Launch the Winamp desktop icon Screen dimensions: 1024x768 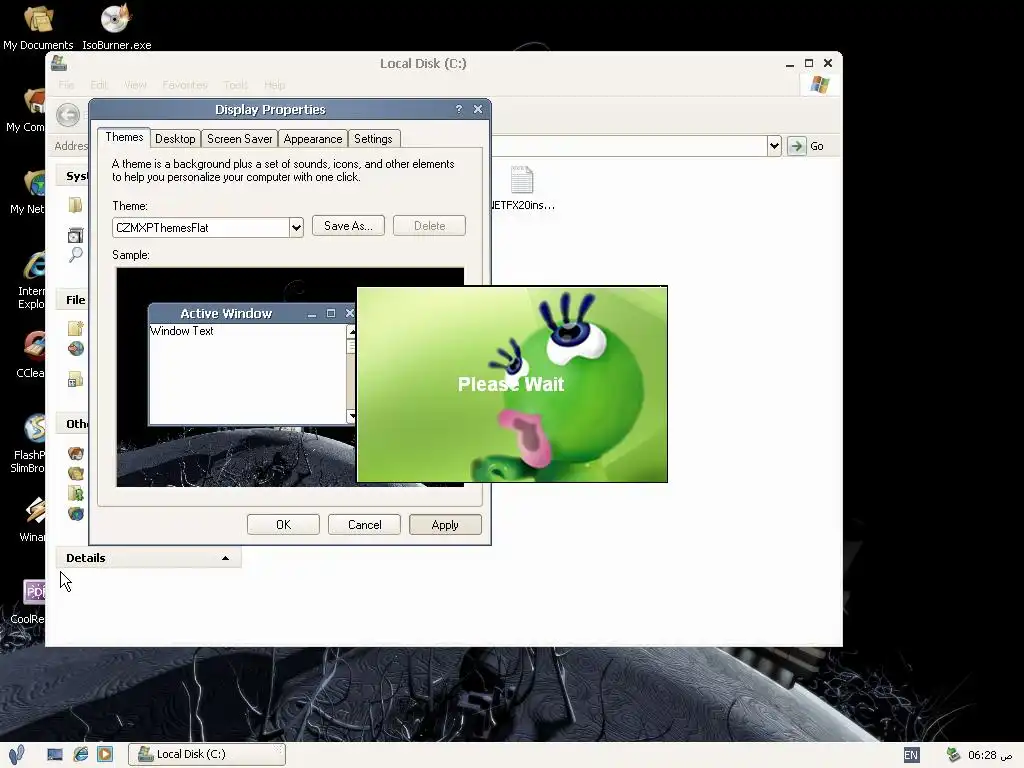31,520
